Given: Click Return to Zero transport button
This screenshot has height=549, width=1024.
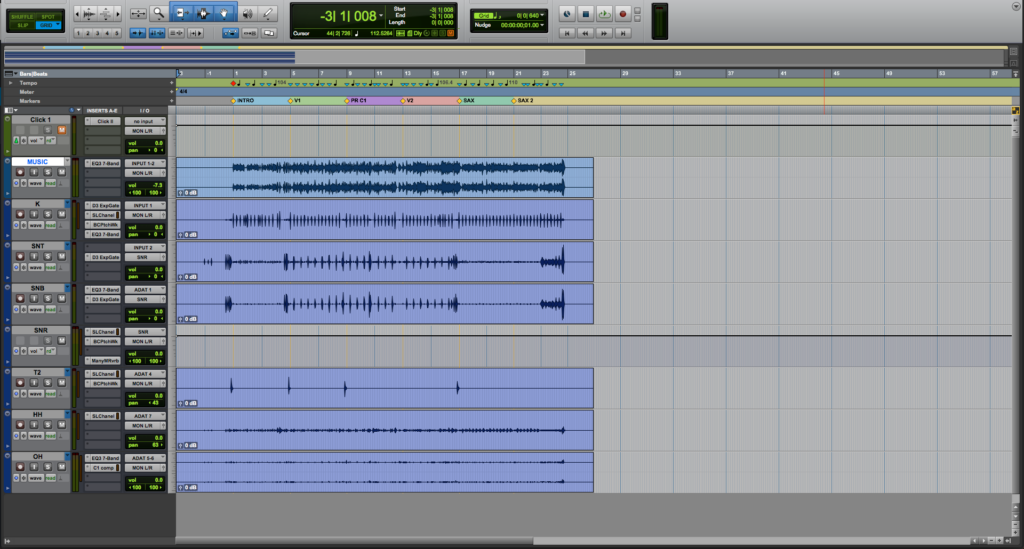Looking at the screenshot, I should click(567, 33).
